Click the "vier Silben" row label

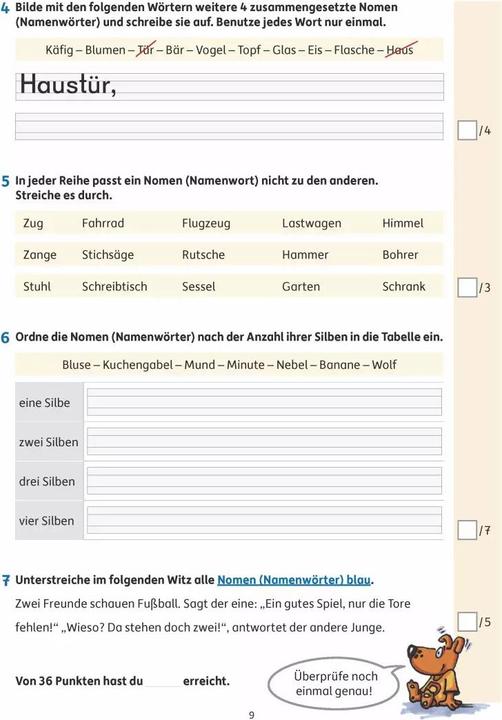click(x=46, y=521)
